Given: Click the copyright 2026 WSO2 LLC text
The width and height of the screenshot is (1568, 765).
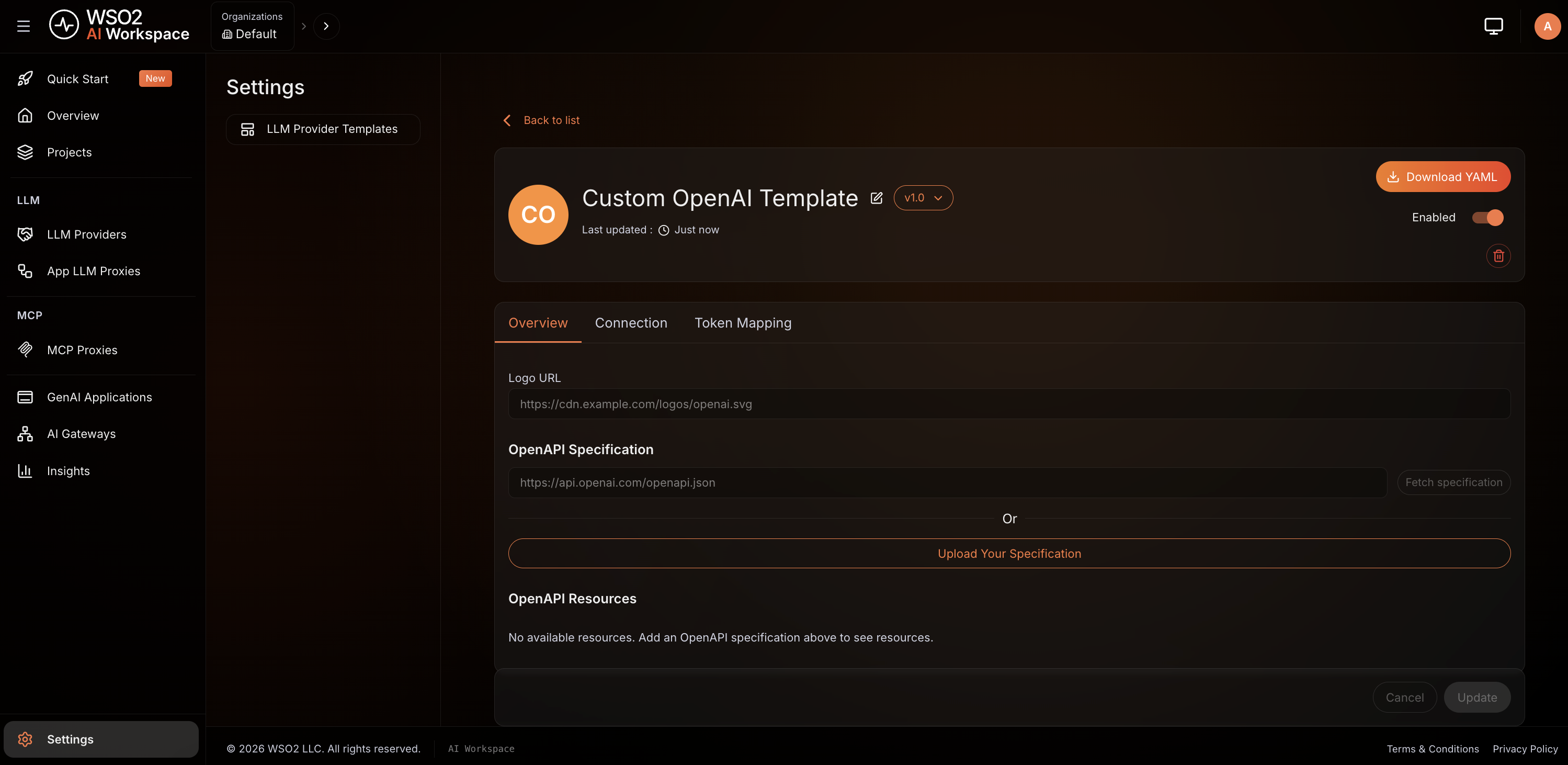Looking at the screenshot, I should (x=323, y=749).
